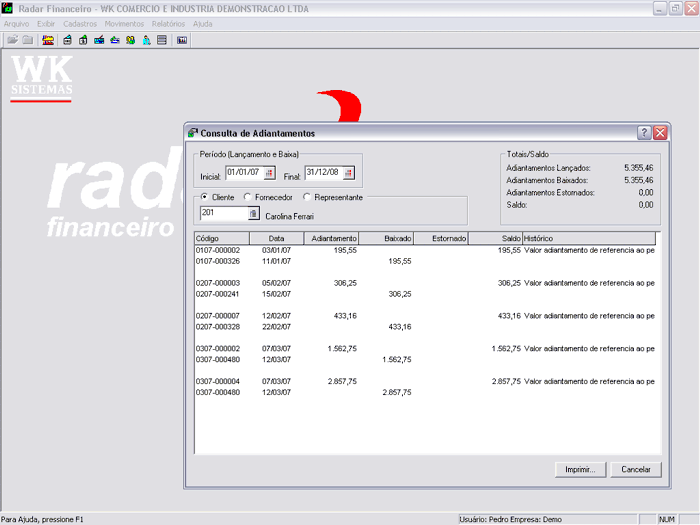Click the question mark help icon in dialog
700x525 pixels.
(644, 132)
